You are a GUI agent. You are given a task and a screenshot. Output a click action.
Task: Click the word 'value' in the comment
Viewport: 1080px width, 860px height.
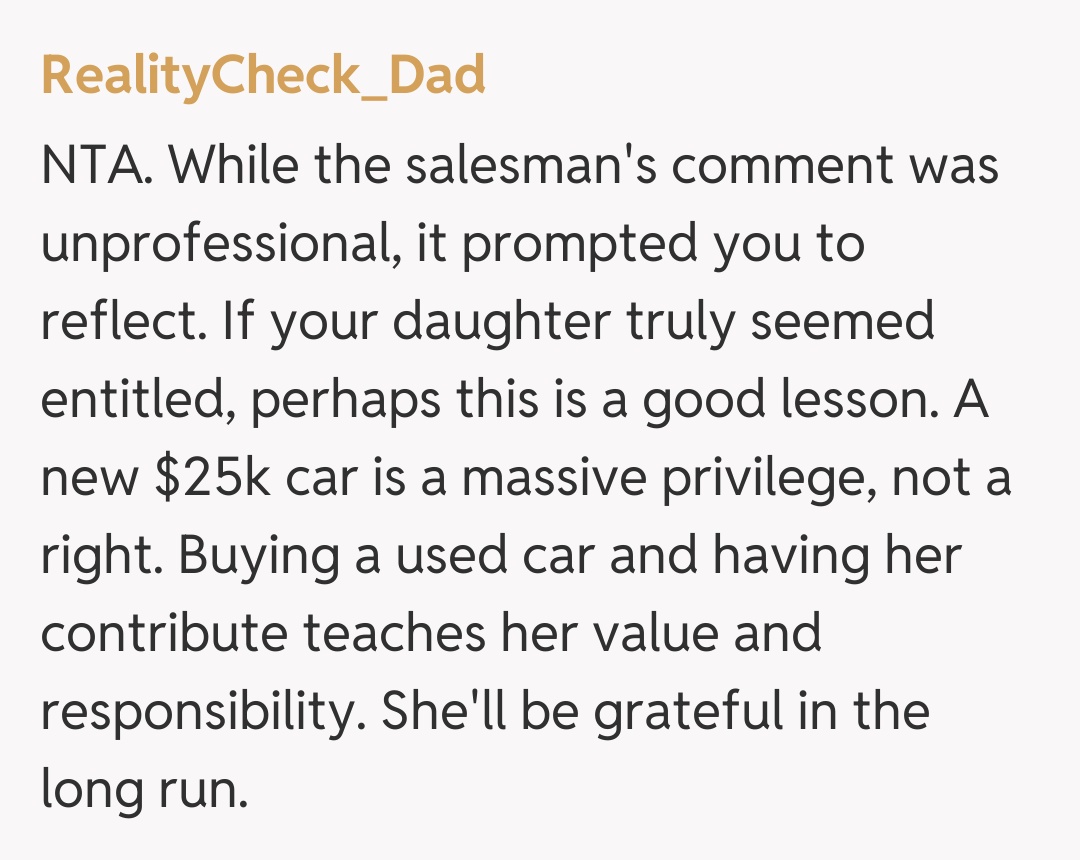click(621, 635)
